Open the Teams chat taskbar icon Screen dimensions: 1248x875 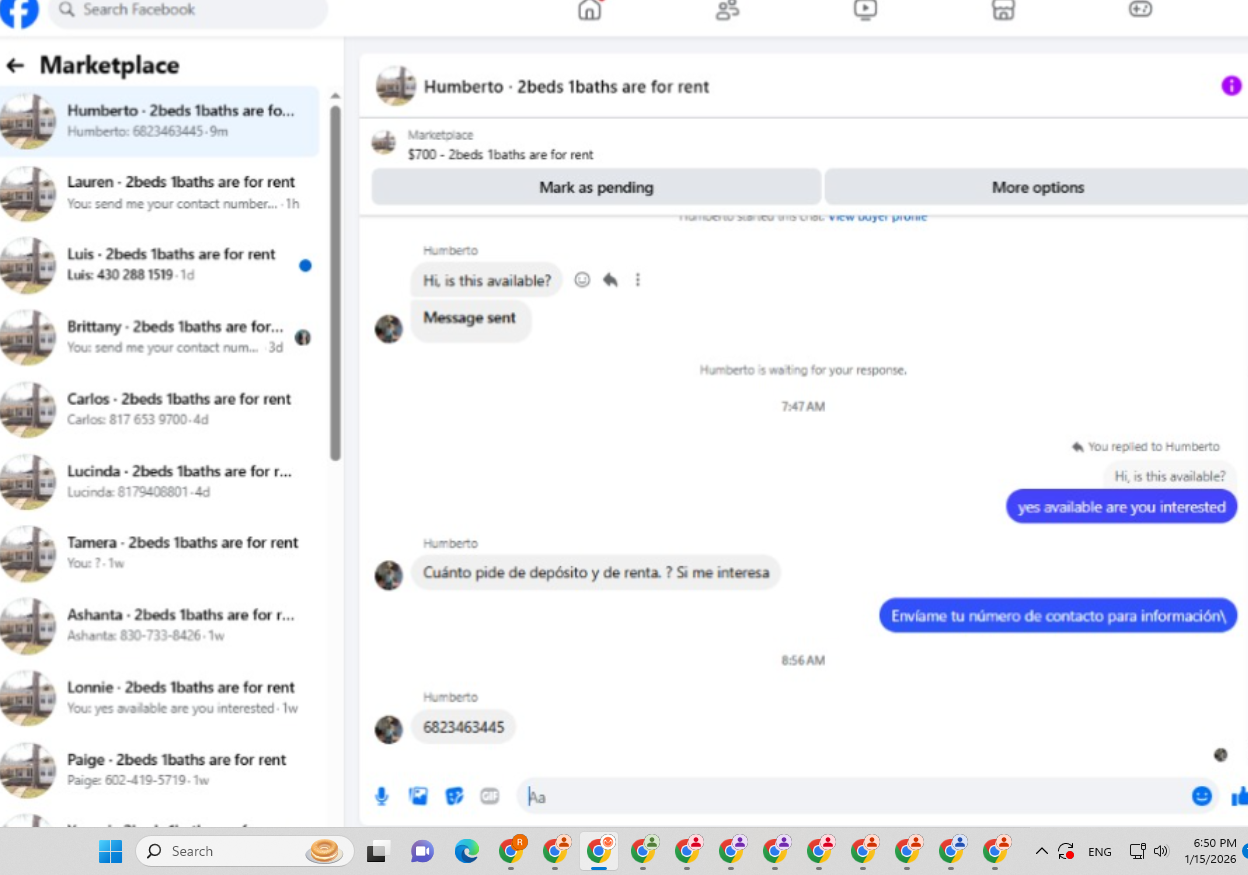(422, 852)
